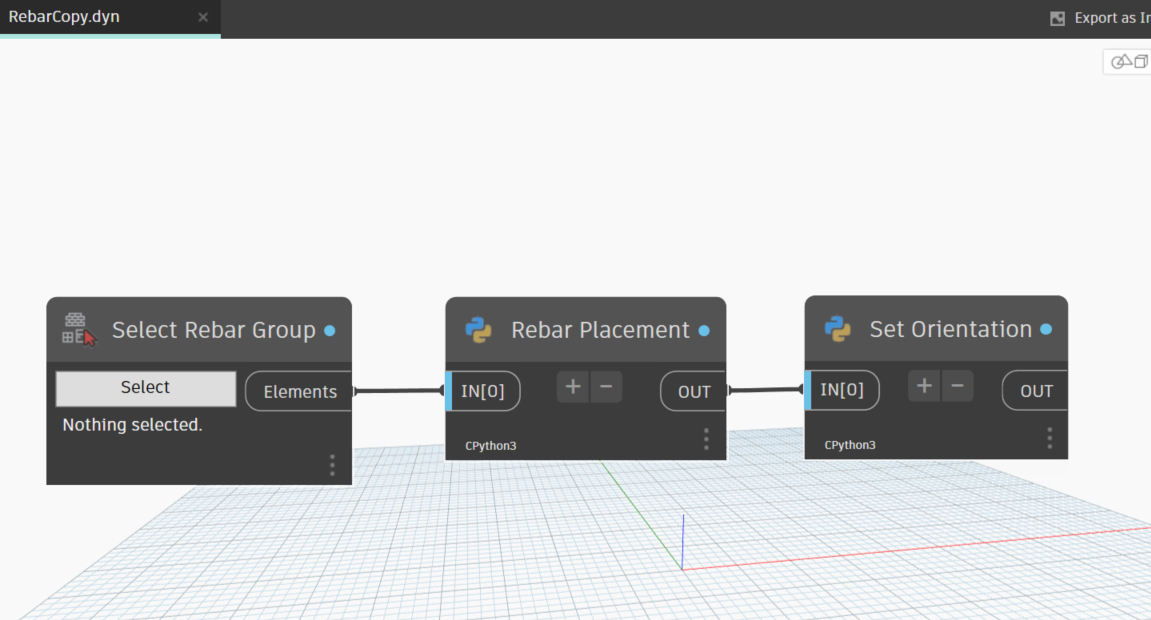Click the IN[0] port on Set Orientation
The width and height of the screenshot is (1151, 620).
(x=843, y=390)
